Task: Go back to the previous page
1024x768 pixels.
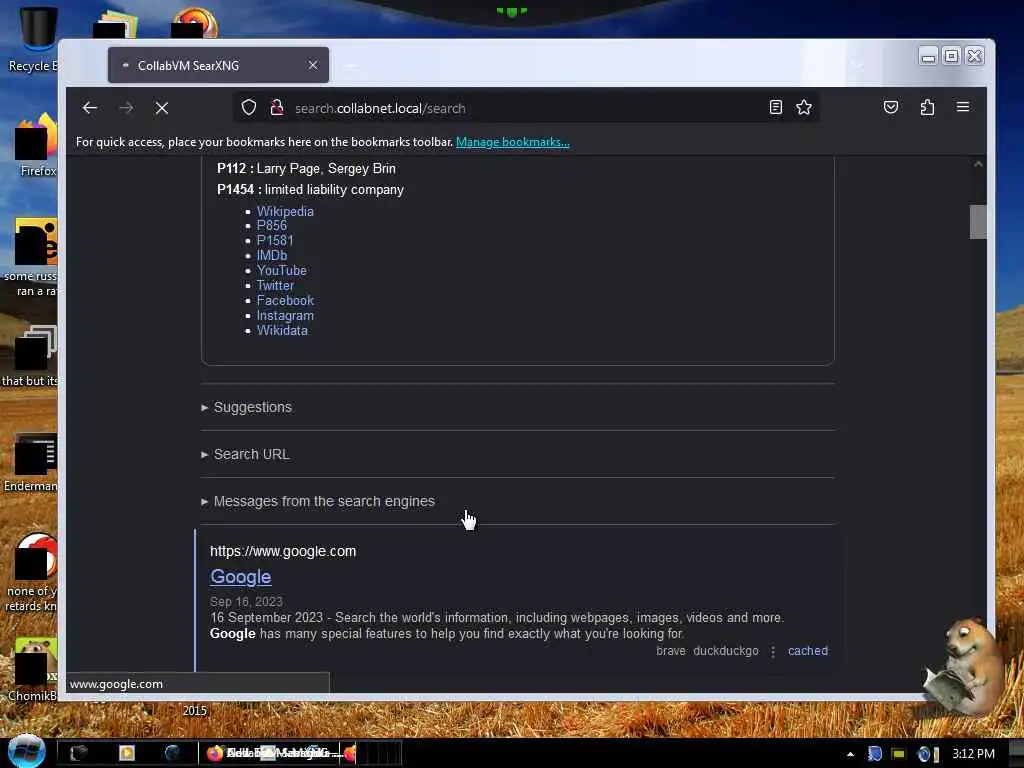Action: [90, 108]
